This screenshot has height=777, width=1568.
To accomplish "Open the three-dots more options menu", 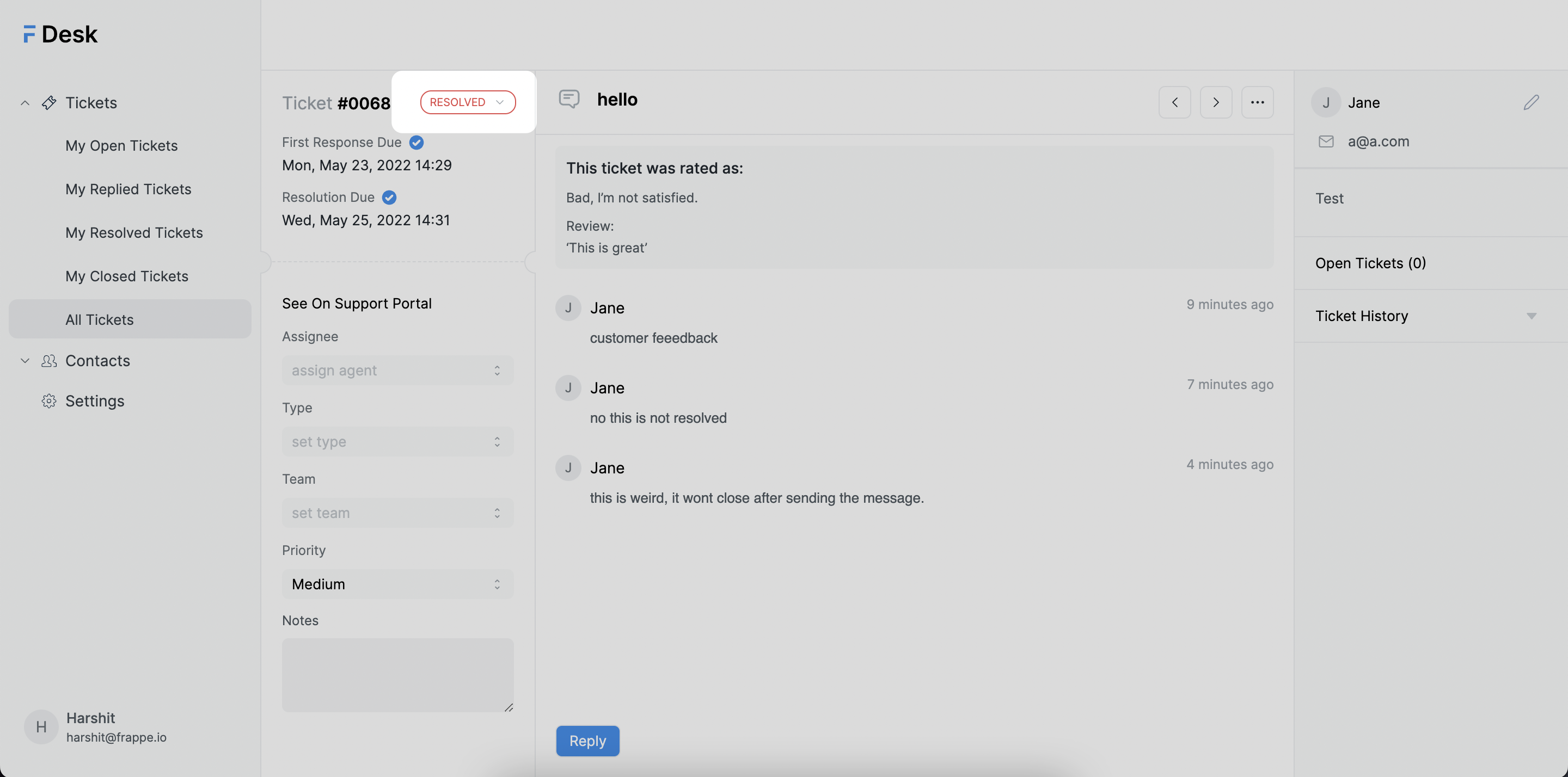I will pos(1257,102).
